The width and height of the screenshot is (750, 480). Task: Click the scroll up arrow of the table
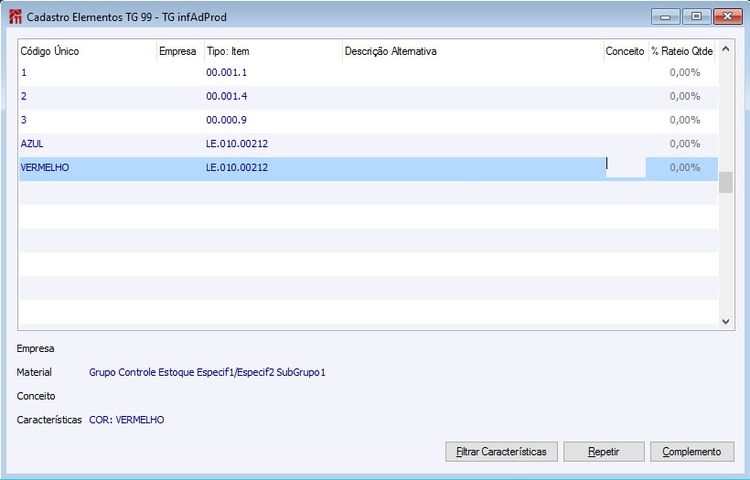coord(726,49)
